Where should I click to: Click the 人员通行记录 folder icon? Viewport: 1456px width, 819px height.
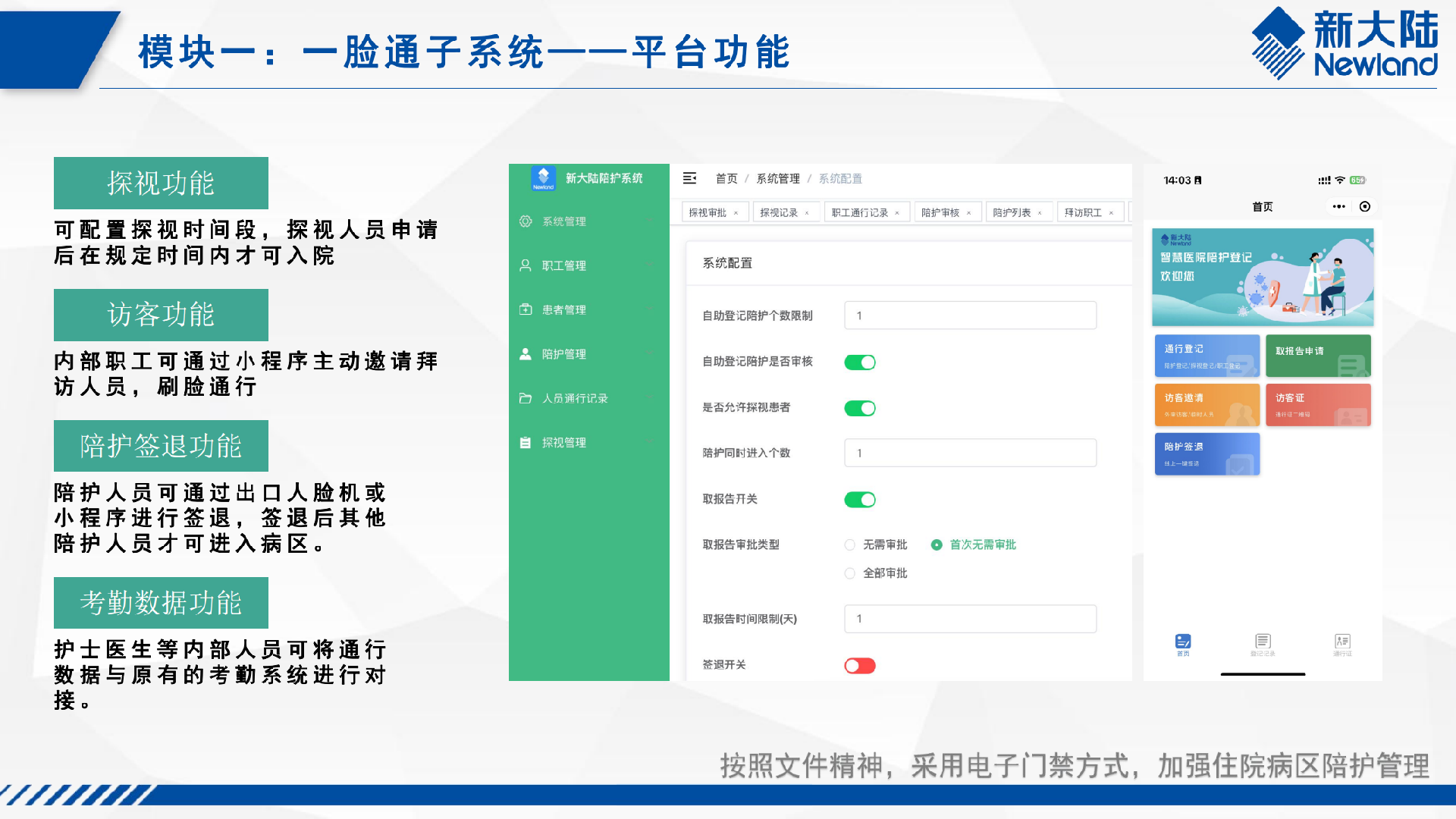pos(526,398)
